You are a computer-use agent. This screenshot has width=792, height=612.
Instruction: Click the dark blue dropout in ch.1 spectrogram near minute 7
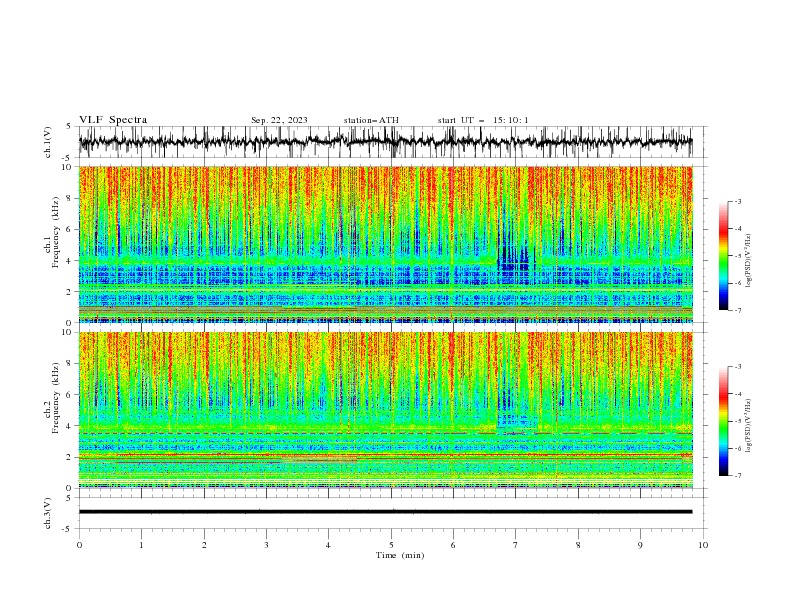coord(515,258)
